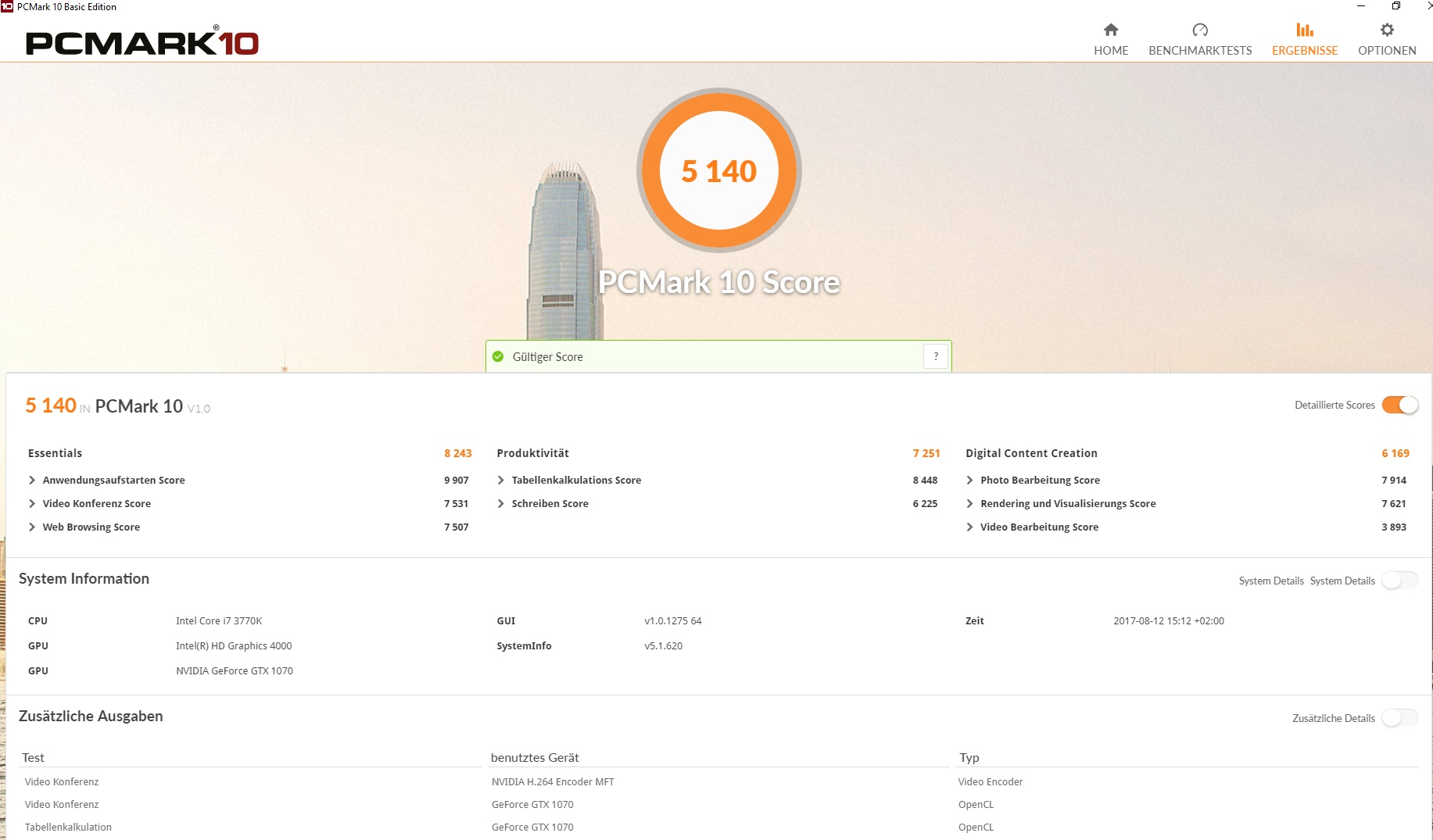Image resolution: width=1433 pixels, height=840 pixels.
Task: Click the Zusätzliche Ausgaben heading
Action: (x=91, y=717)
